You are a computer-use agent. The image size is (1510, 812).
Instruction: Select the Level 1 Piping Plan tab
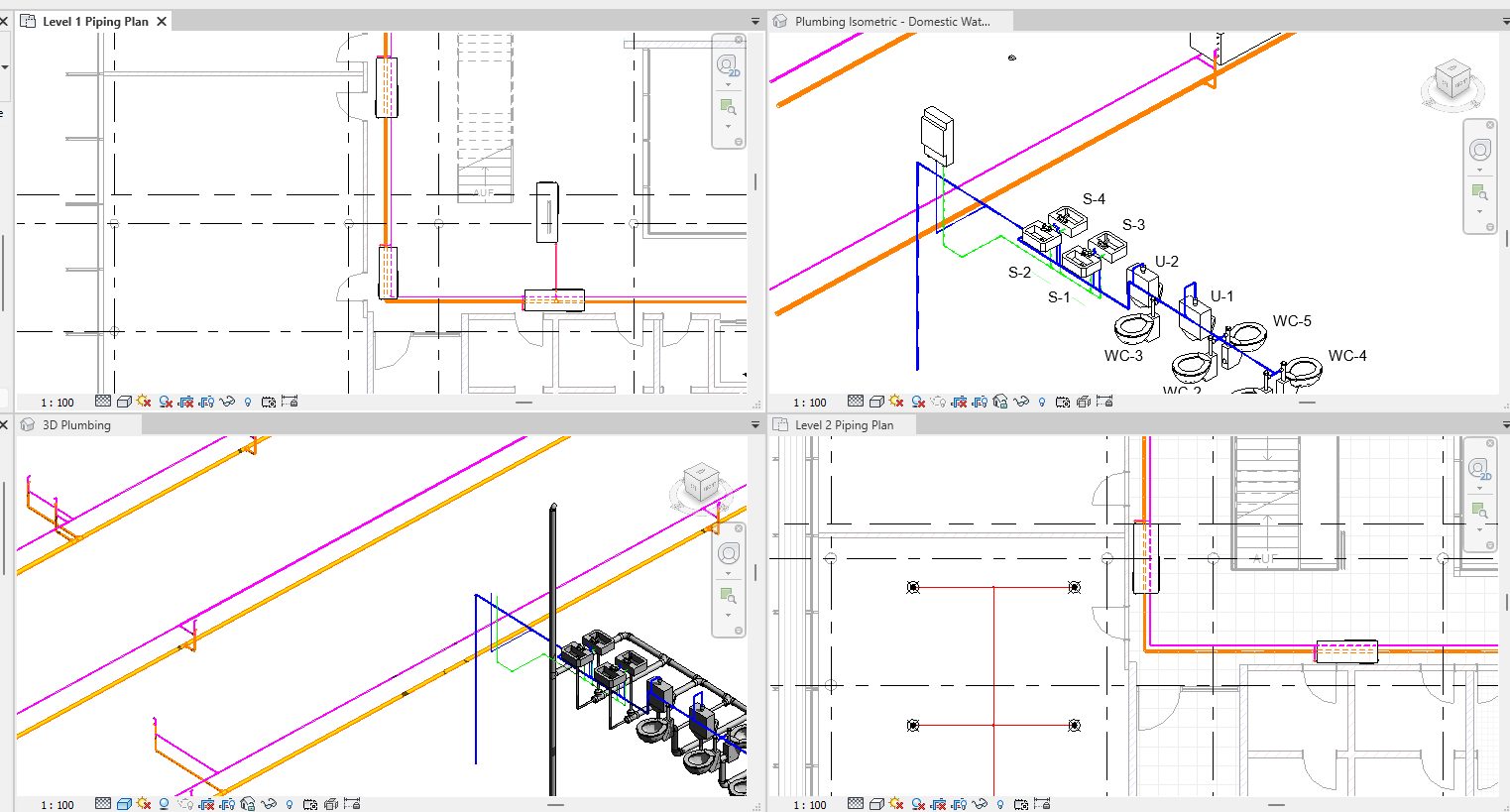click(95, 21)
